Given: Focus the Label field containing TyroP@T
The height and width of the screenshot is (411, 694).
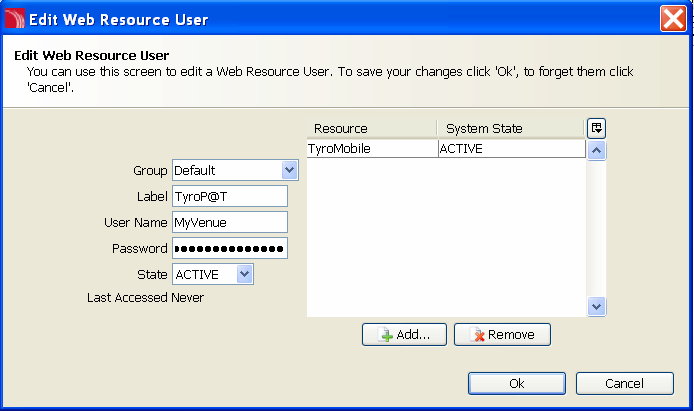Looking at the screenshot, I should point(230,196).
